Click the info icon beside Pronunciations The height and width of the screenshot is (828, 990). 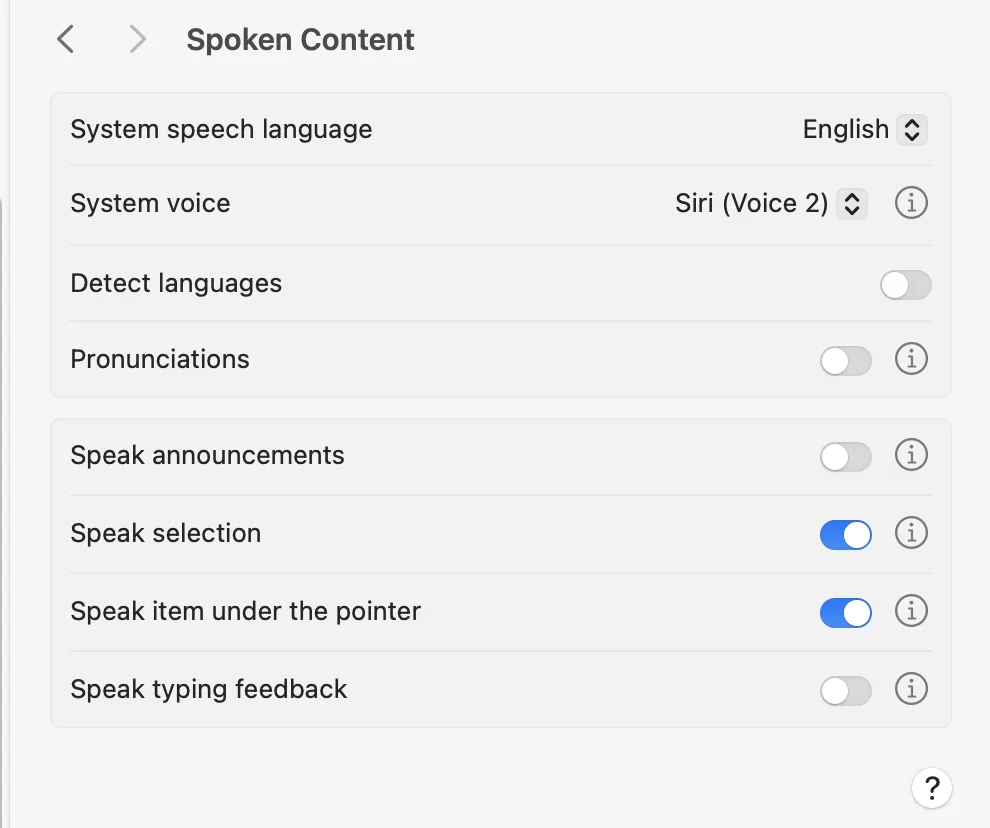(911, 359)
